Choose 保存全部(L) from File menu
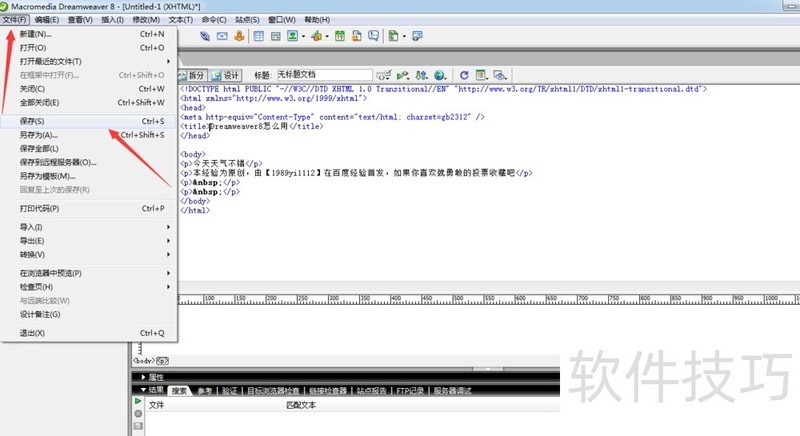The image size is (800, 436). coord(89,149)
